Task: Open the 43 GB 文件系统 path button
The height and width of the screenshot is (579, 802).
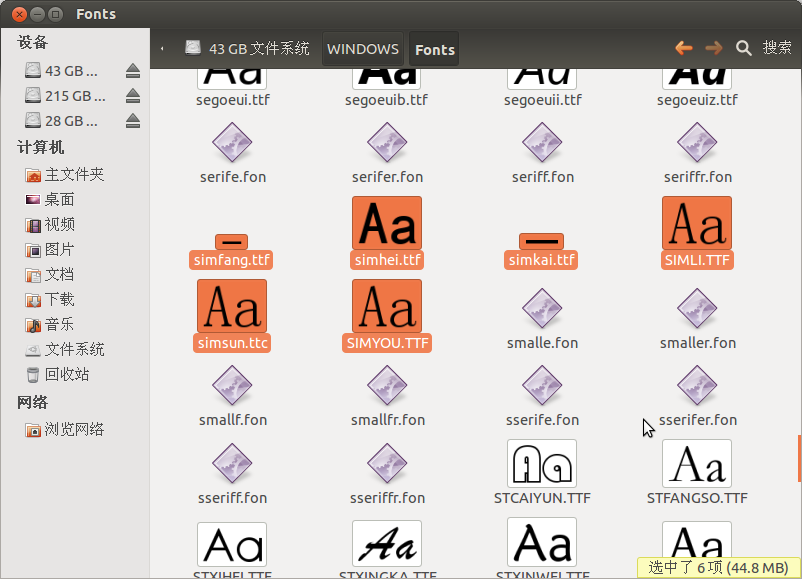Action: (x=247, y=49)
